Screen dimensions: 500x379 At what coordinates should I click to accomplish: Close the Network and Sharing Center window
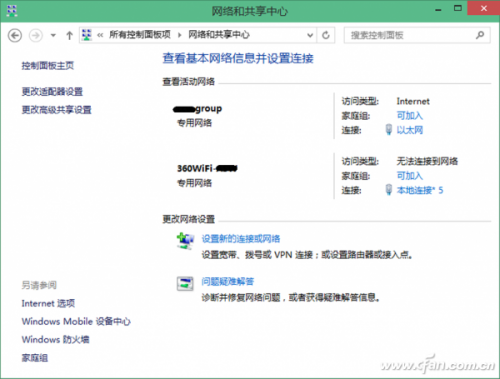[x=484, y=8]
